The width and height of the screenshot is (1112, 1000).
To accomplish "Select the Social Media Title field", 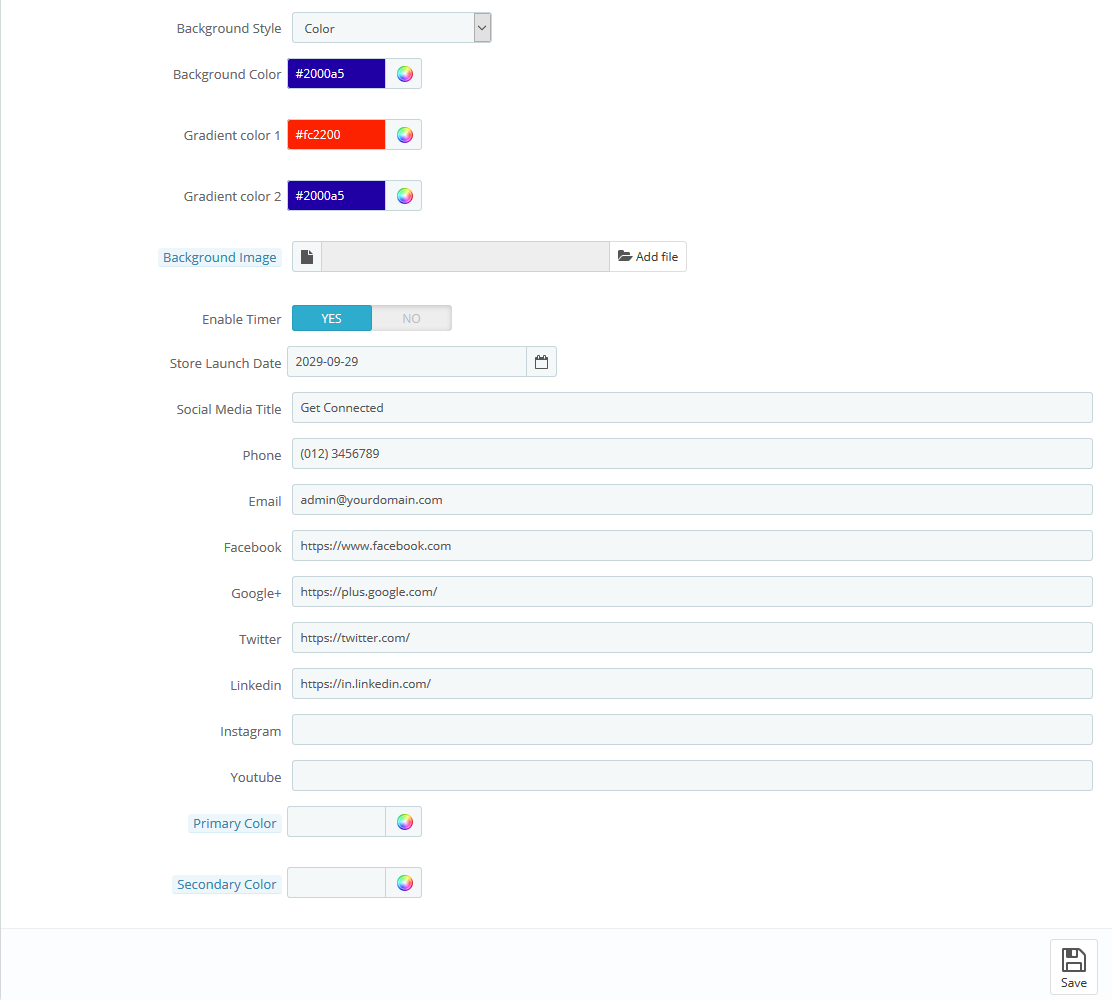I will pos(691,408).
